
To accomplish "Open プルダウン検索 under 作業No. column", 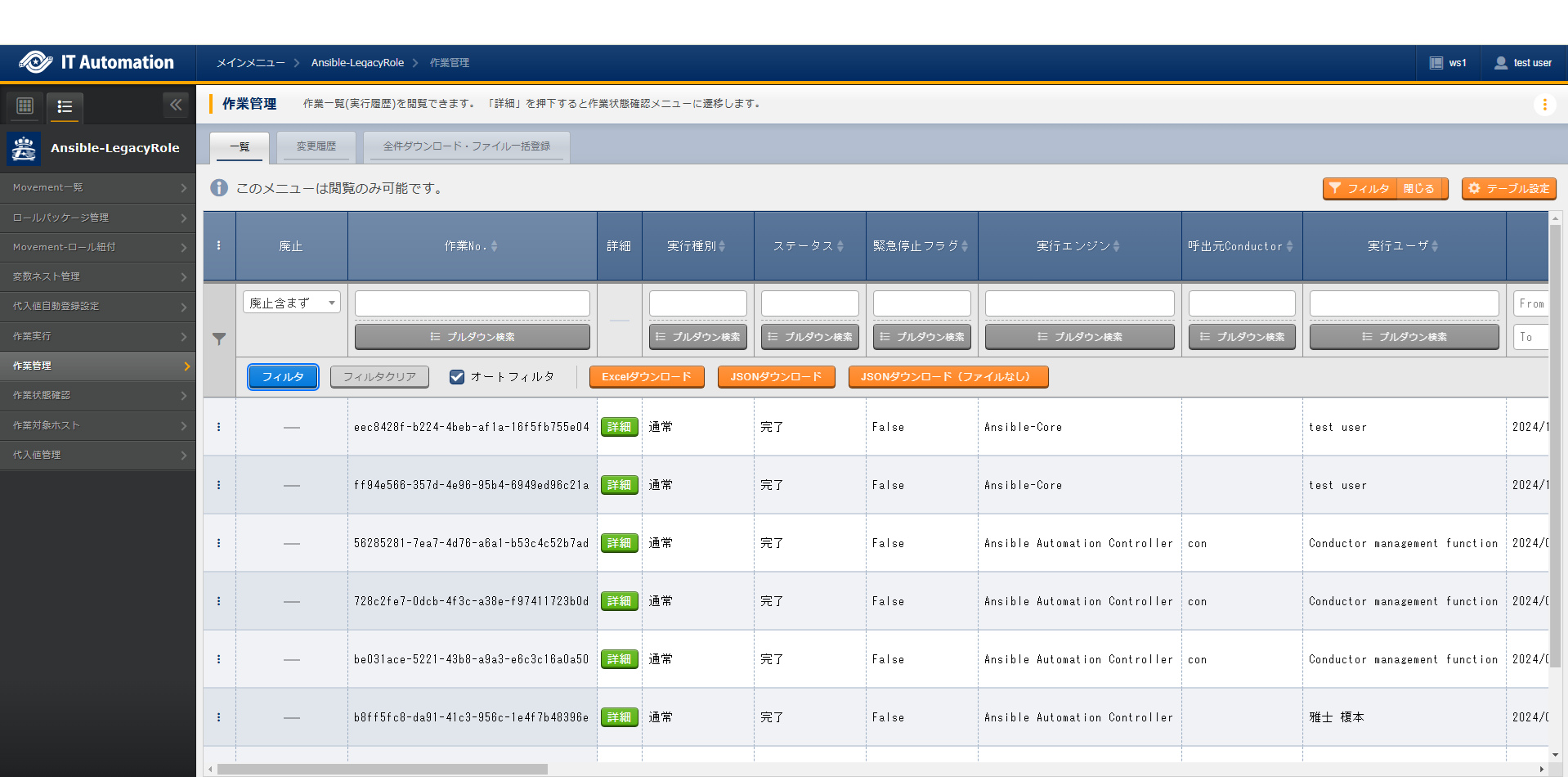I will 472,337.
